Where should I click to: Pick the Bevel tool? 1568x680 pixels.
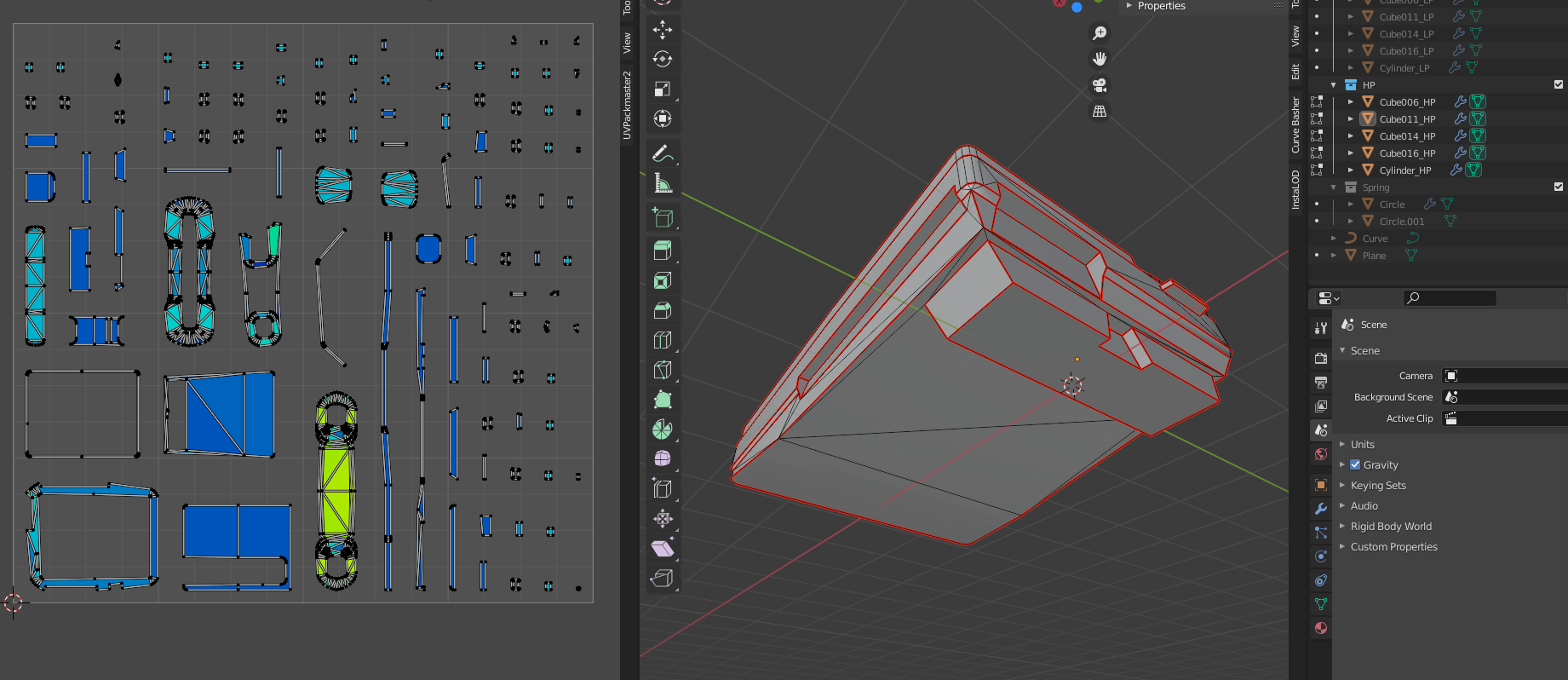[662, 310]
